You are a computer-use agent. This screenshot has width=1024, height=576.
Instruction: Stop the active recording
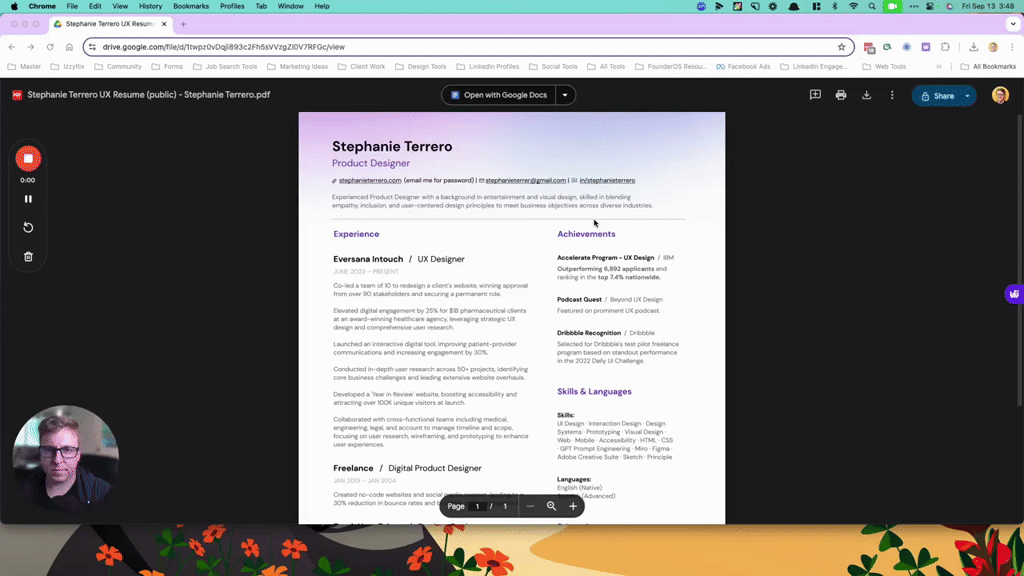coord(28,158)
